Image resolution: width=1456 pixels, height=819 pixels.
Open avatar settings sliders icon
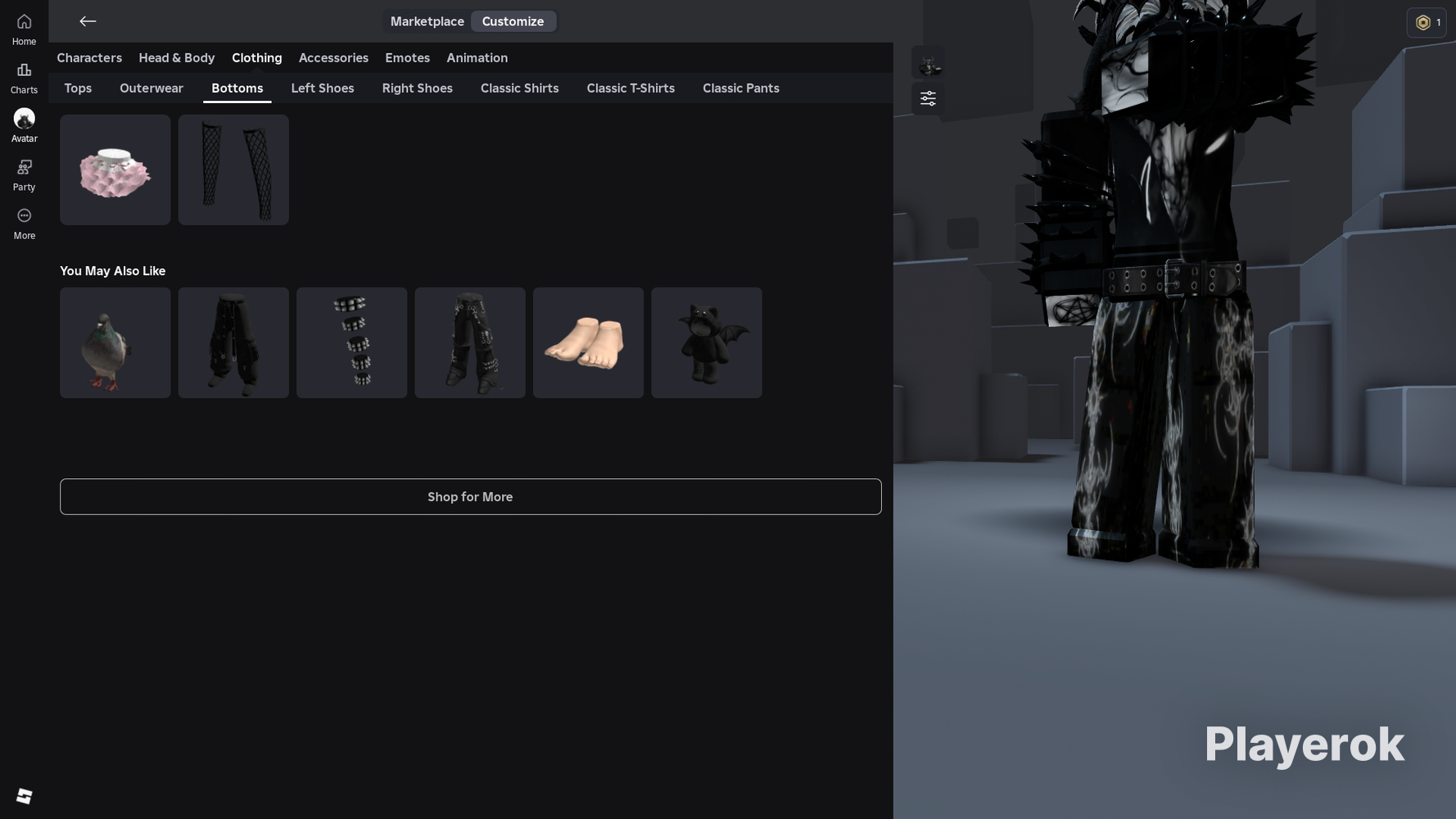(x=928, y=98)
